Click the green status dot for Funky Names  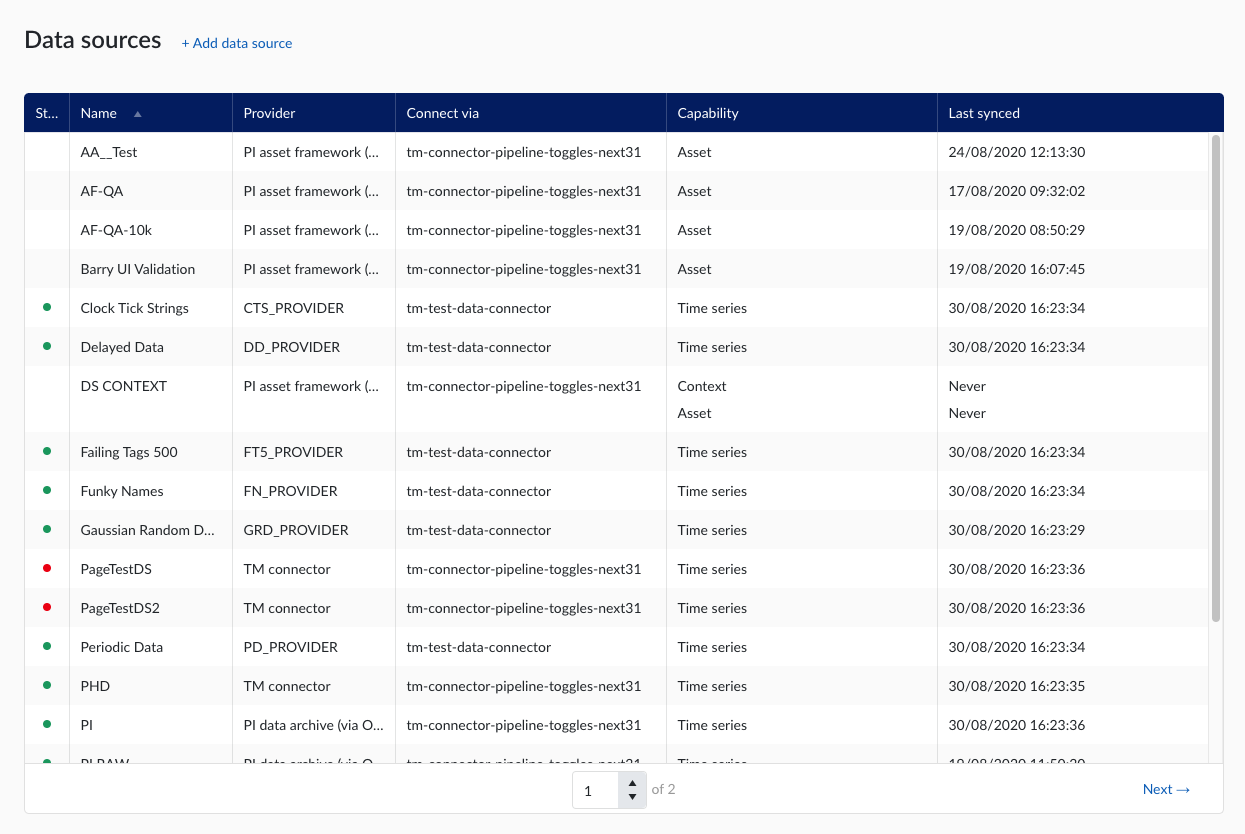coord(47,490)
